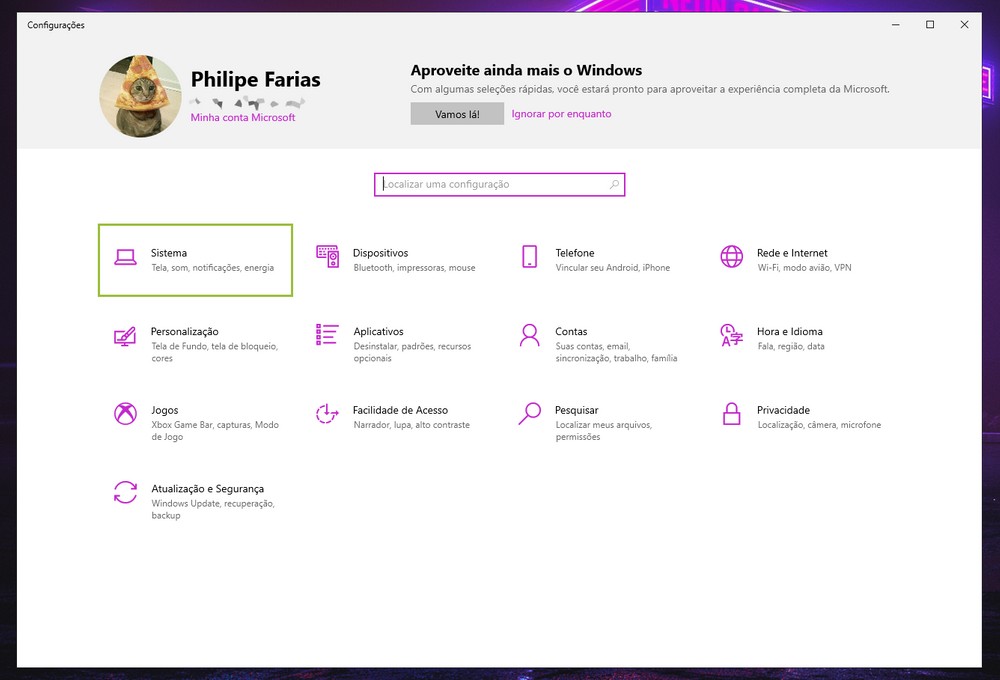Screen dimensions: 1000x680
Task: Click the Philipe Farias account name
Action: click(256, 79)
